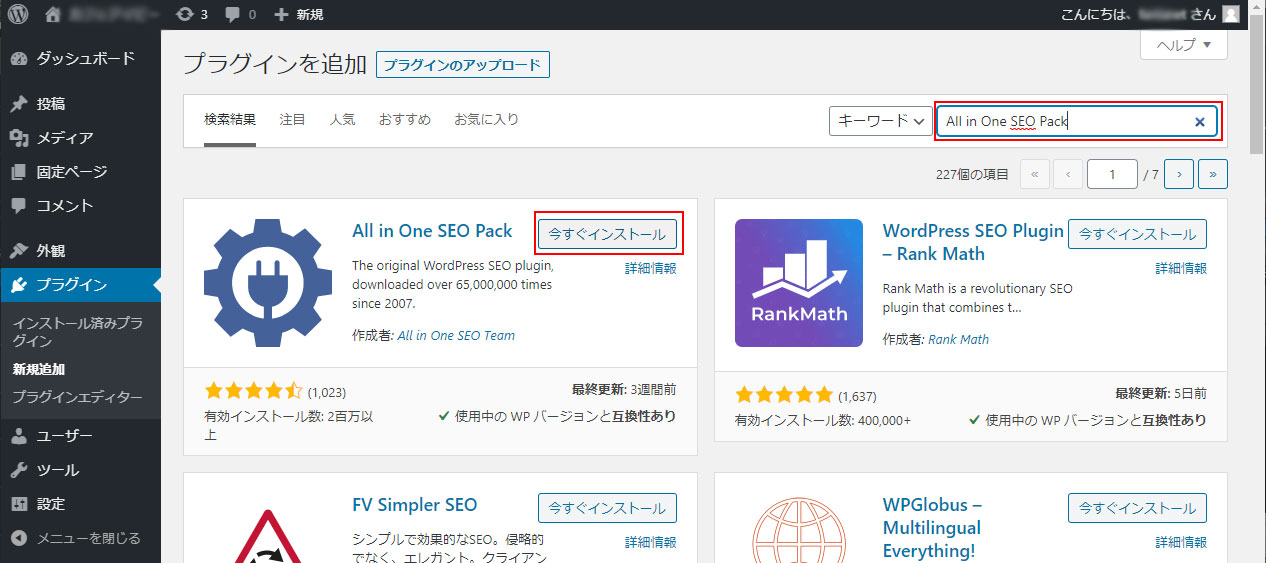Screen dimensions: 1266x563
Task: Open 詳細情報 for WPGlobus
Action: pos(1181,542)
